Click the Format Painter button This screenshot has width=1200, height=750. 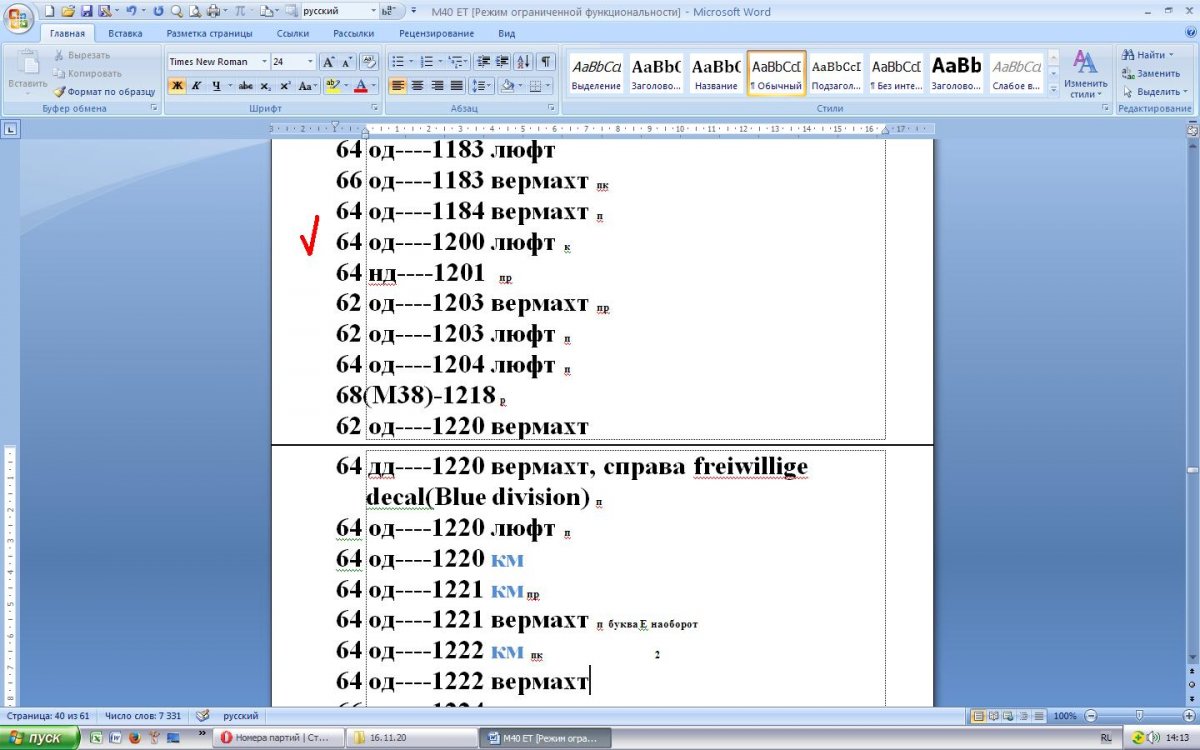[x=104, y=91]
